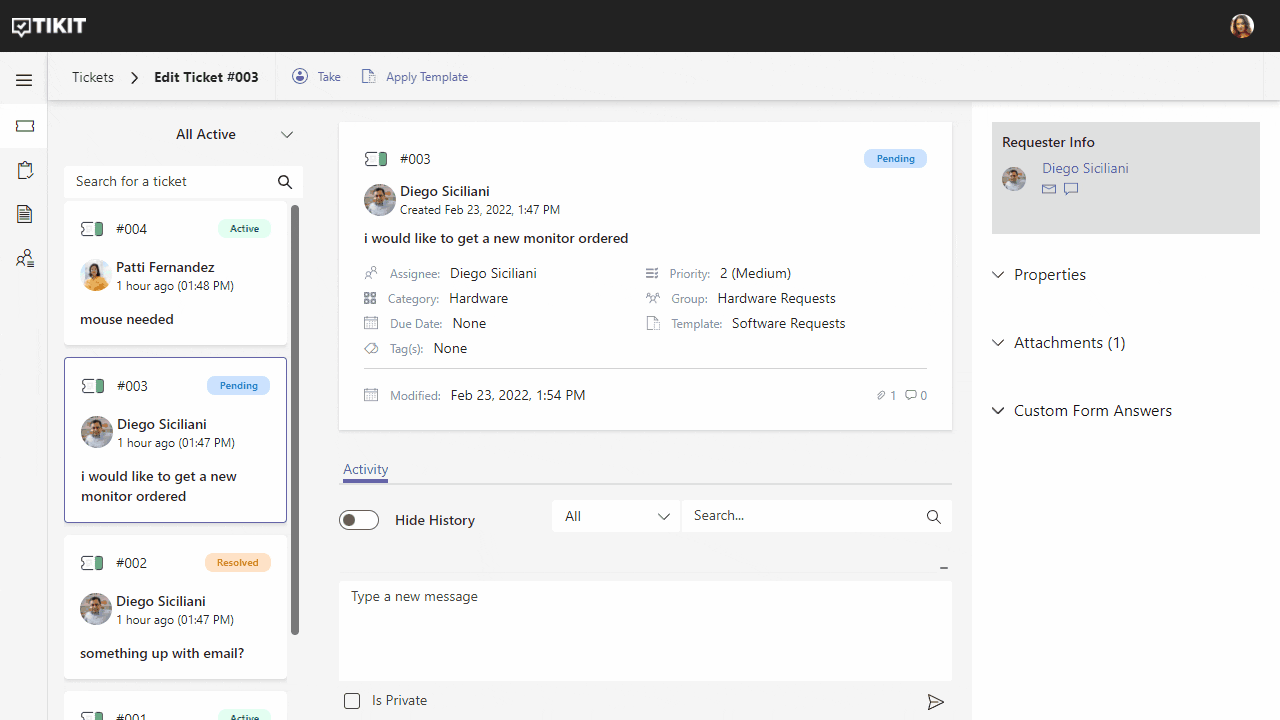The height and width of the screenshot is (720, 1280).
Task: Expand the Properties section
Action: pos(1049,275)
